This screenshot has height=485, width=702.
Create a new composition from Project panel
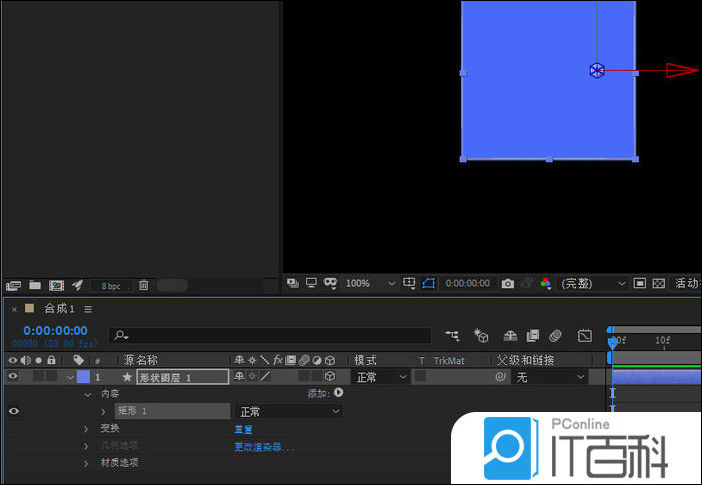(56, 286)
